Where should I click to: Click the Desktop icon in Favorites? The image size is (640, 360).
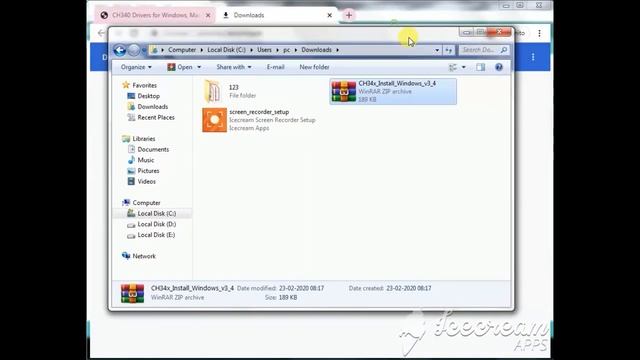(131, 96)
